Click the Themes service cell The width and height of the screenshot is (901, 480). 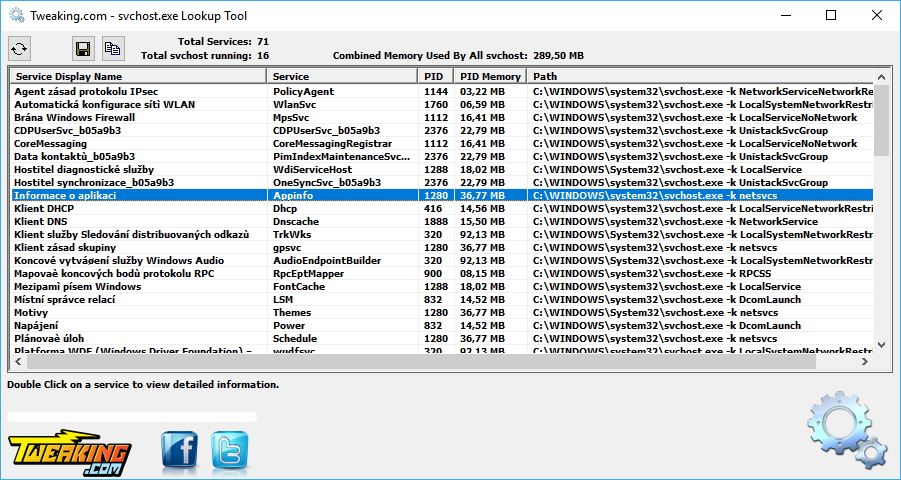point(292,313)
